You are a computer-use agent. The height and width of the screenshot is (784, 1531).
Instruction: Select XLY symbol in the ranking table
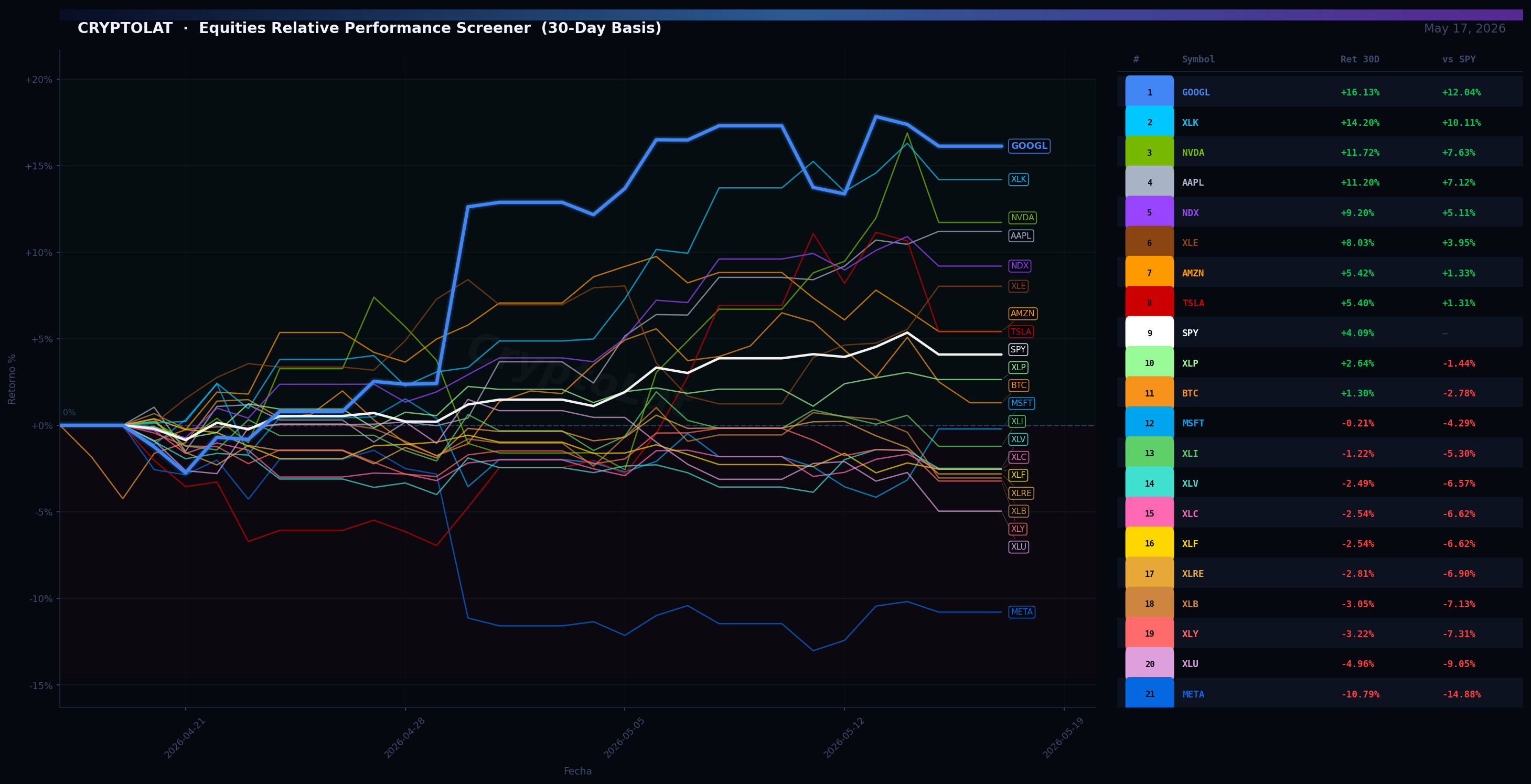pyautogui.click(x=1190, y=633)
